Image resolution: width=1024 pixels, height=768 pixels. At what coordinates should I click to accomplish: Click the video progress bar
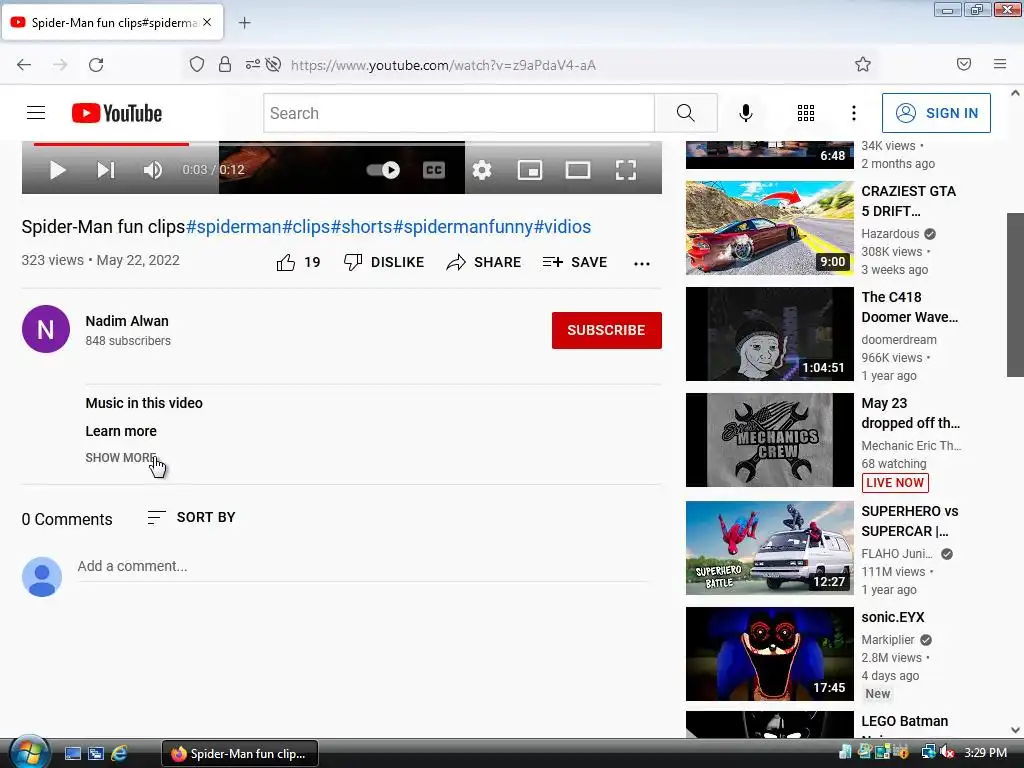(x=342, y=144)
